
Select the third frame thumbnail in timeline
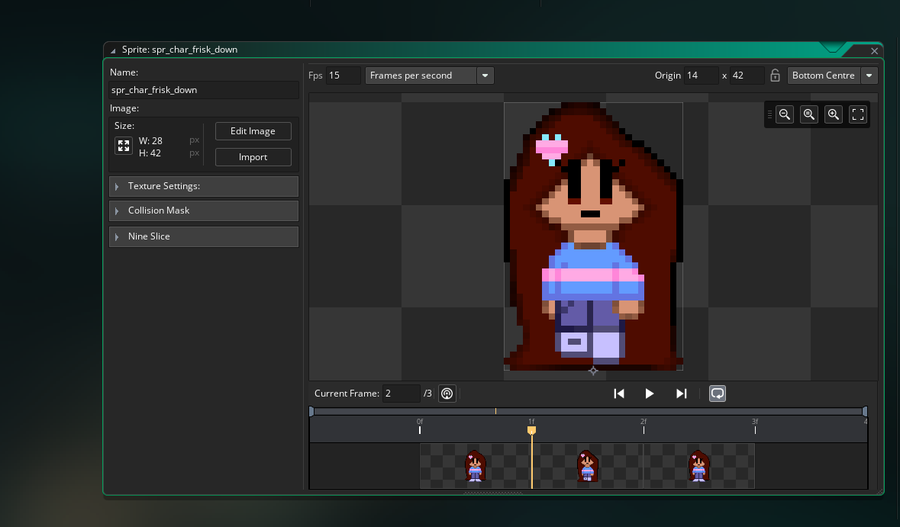pyautogui.click(x=699, y=466)
